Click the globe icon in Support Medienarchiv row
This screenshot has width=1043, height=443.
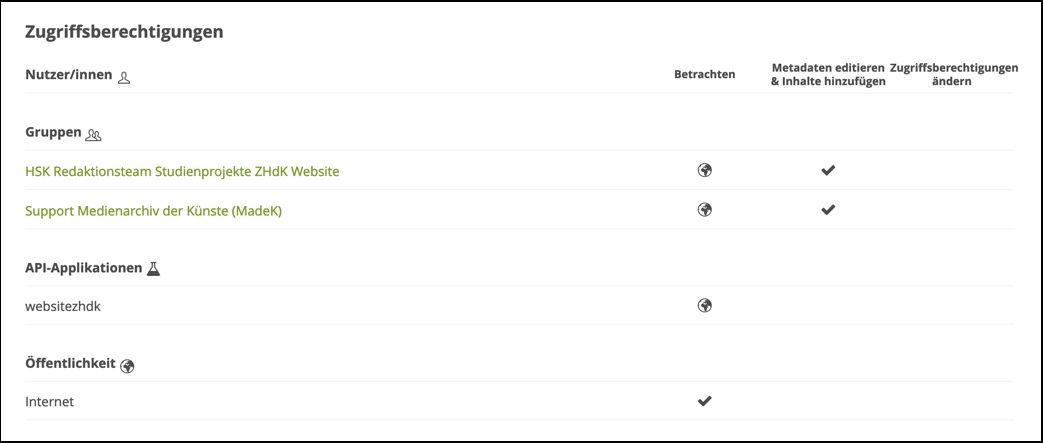(x=704, y=210)
